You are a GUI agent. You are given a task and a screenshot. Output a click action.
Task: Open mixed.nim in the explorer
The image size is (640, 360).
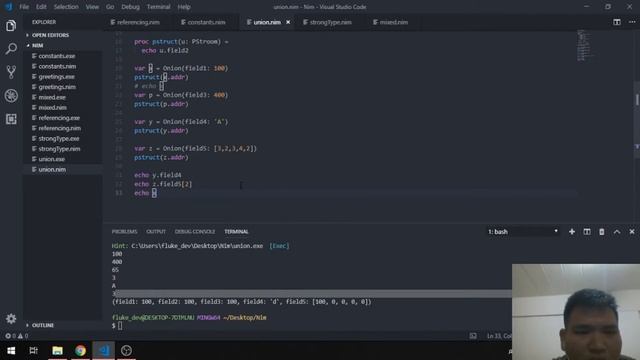[x=52, y=107]
